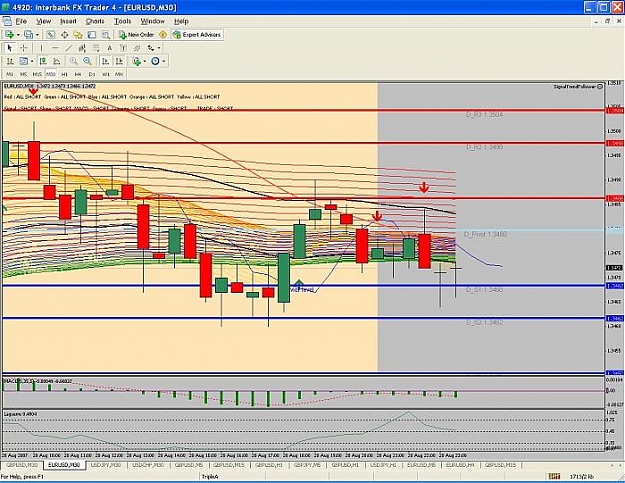Switch to M1 timeframe
Viewport: 625px width, 483px height.
pyautogui.click(x=10, y=74)
